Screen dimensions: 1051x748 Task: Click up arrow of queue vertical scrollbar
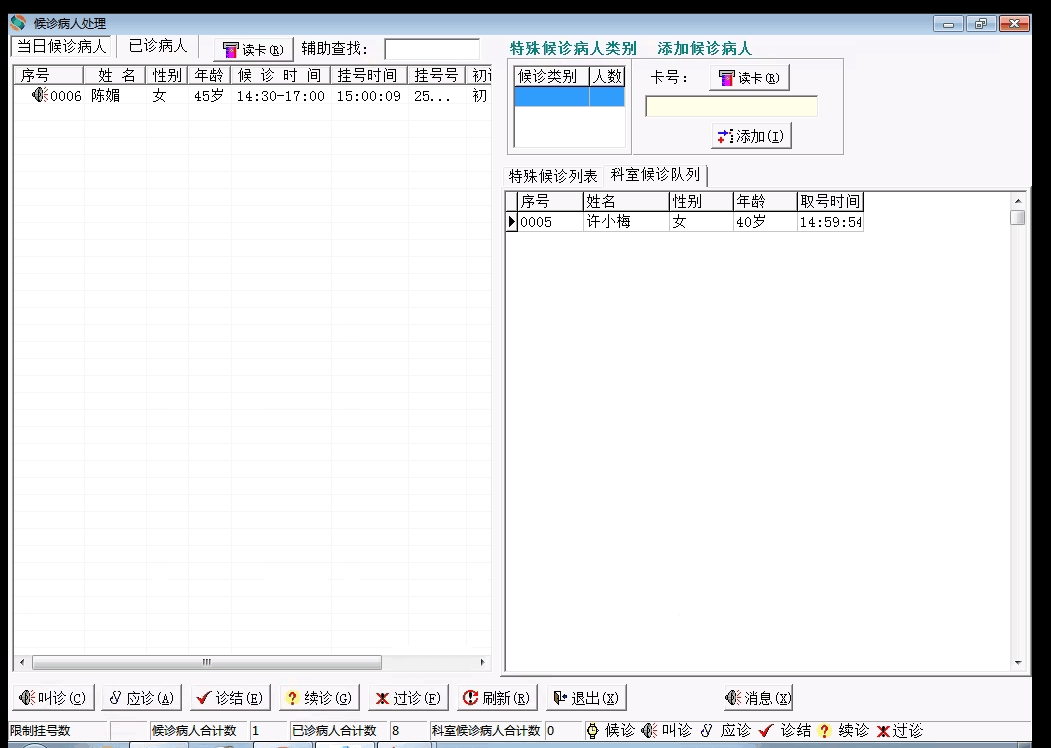[1018, 200]
